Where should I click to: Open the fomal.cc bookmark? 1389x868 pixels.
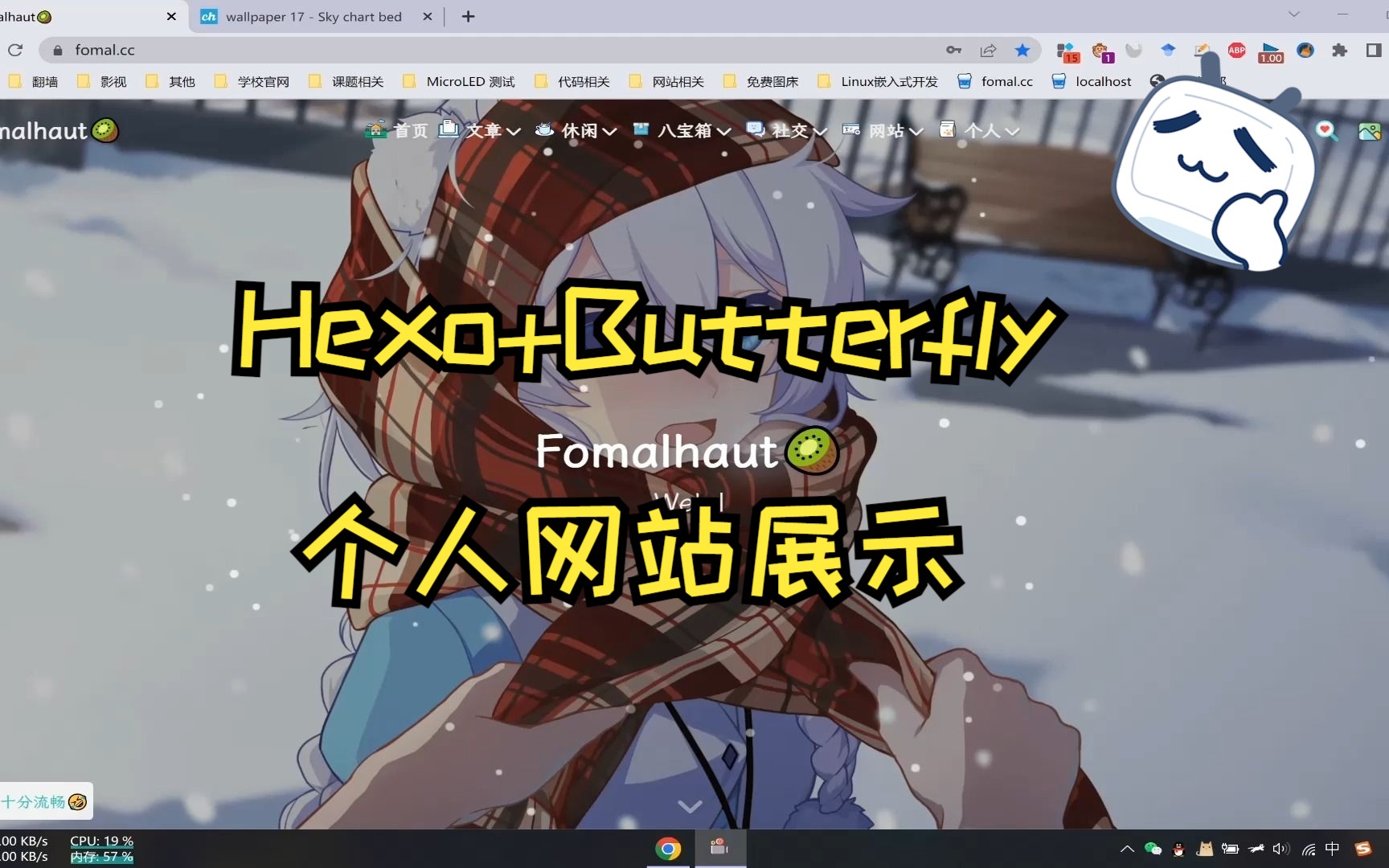tap(995, 81)
